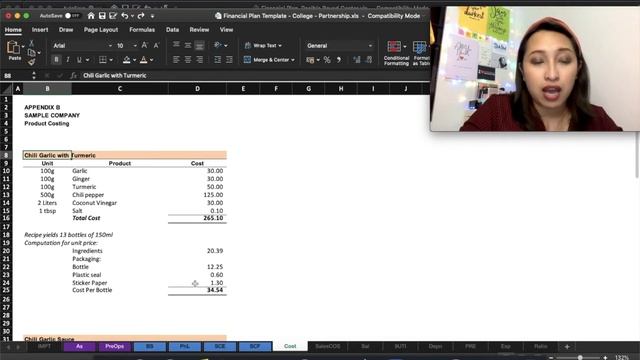
Task: Click the Format Painter brush icon
Action: (x=31, y=62)
